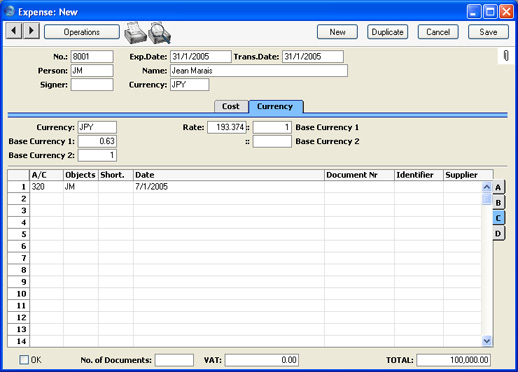Screen dimensions: 518x372
Task: Select row number 2 in the grid
Action: [x=19, y=199]
